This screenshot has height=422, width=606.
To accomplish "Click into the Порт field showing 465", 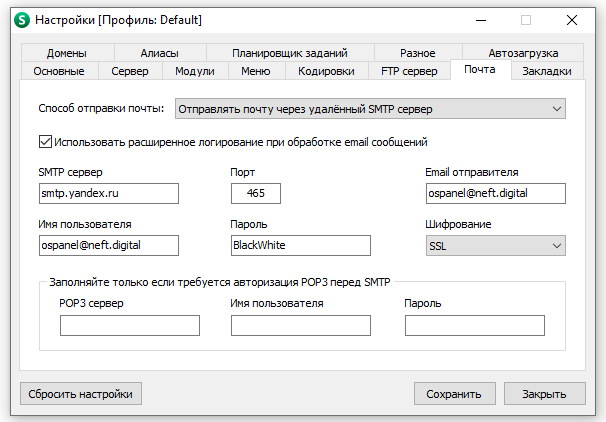I will (x=255, y=193).
